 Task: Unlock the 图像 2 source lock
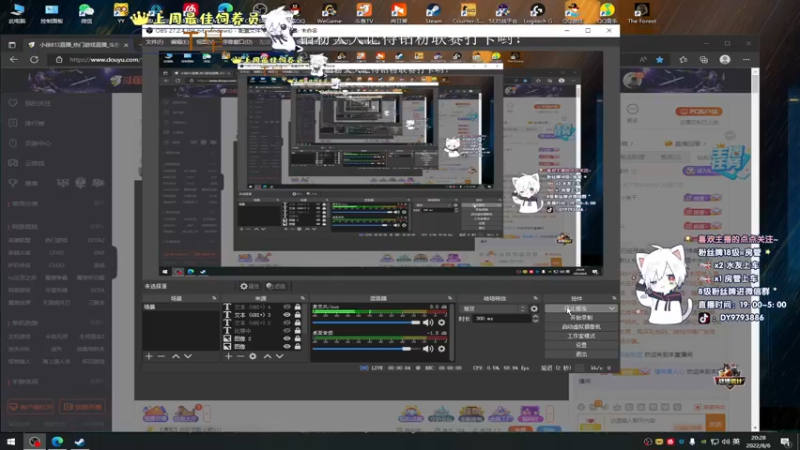click(x=297, y=338)
